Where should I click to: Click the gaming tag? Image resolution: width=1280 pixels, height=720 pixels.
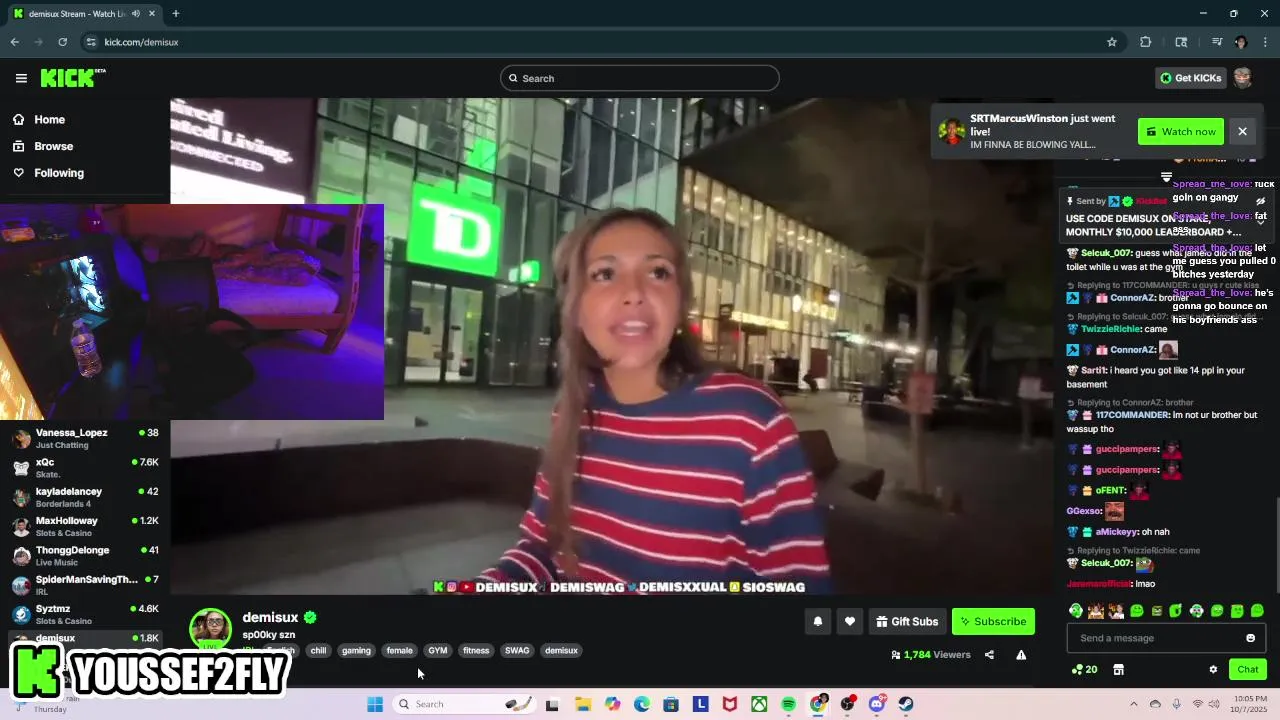point(356,650)
